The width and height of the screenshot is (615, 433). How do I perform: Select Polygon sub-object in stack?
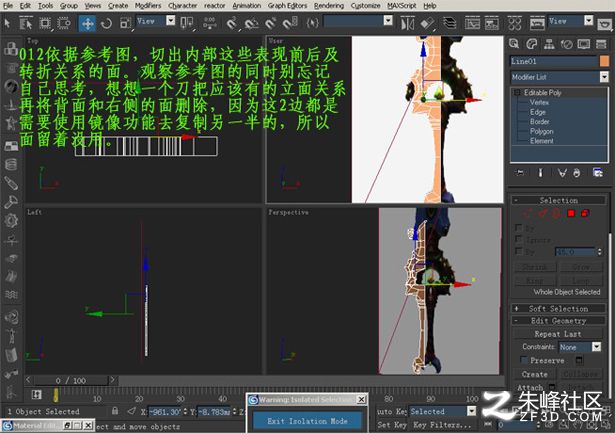coord(542,131)
